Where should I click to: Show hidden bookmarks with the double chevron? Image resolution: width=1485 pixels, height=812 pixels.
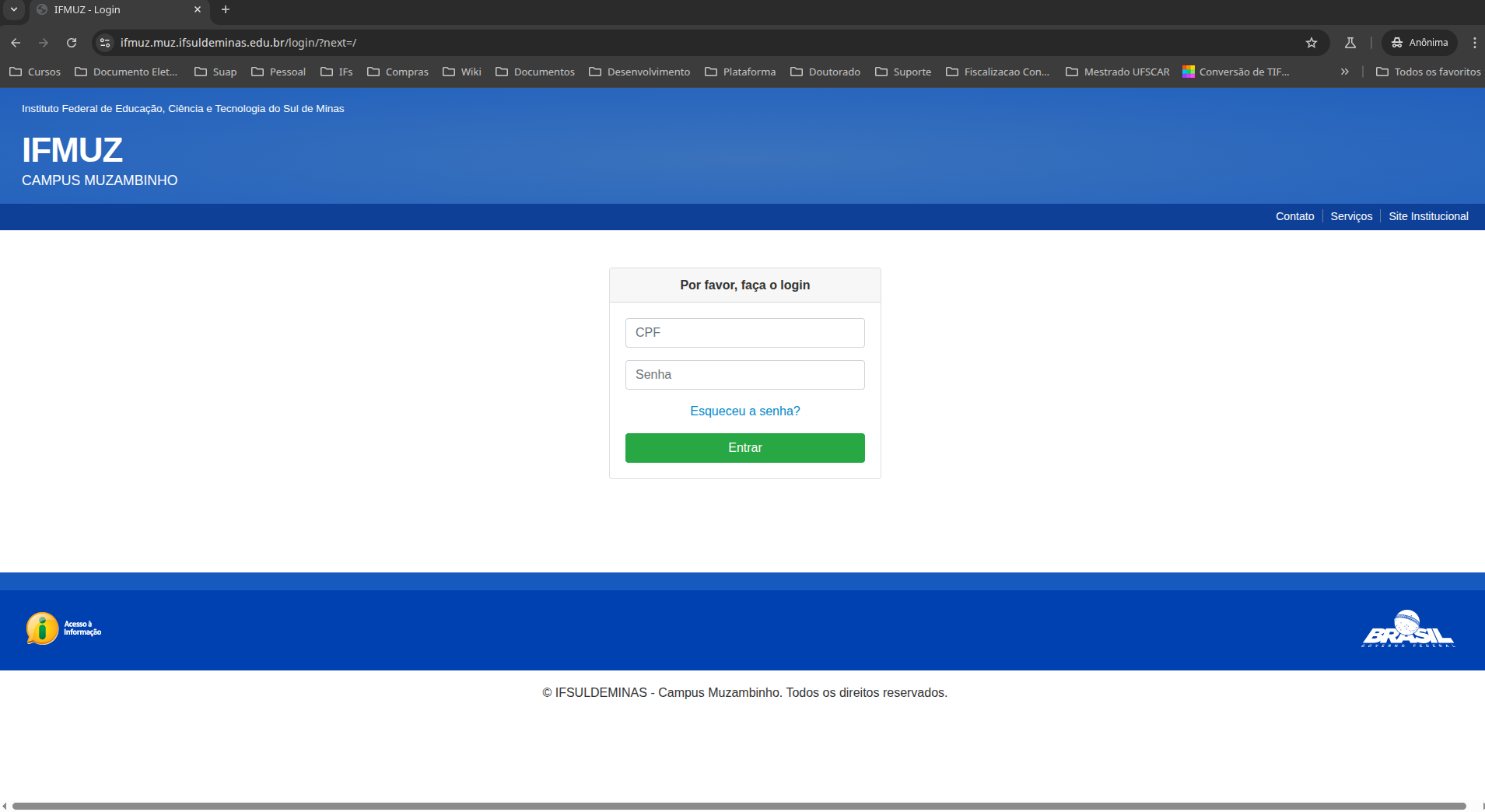1344,72
